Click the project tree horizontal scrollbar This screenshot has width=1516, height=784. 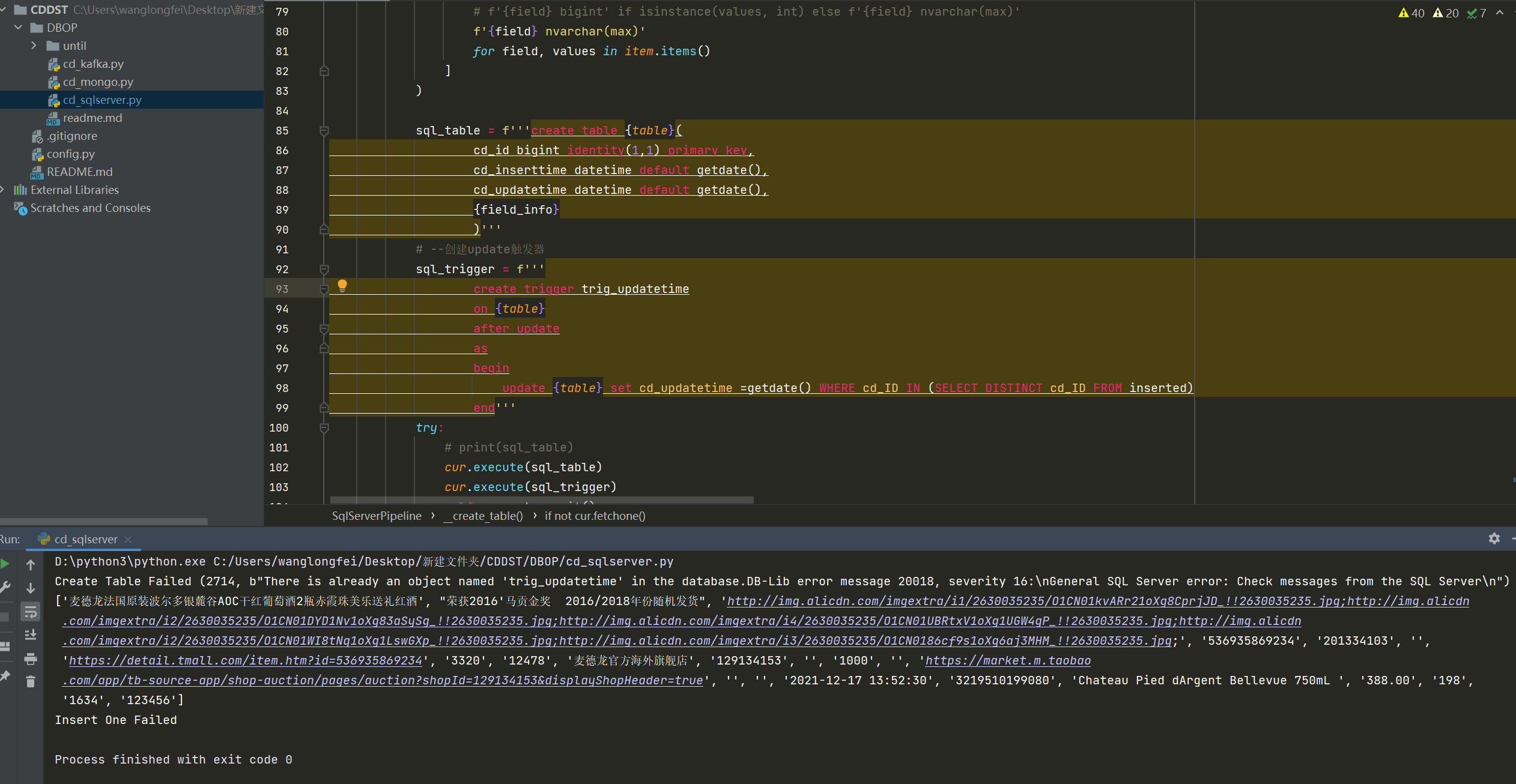(x=103, y=522)
